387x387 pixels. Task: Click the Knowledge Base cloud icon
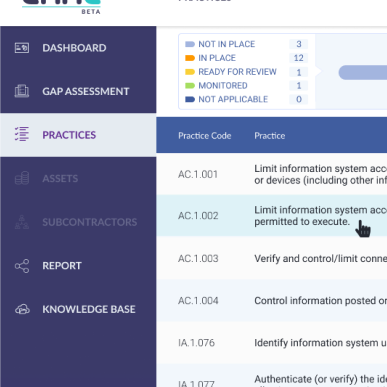point(22,309)
